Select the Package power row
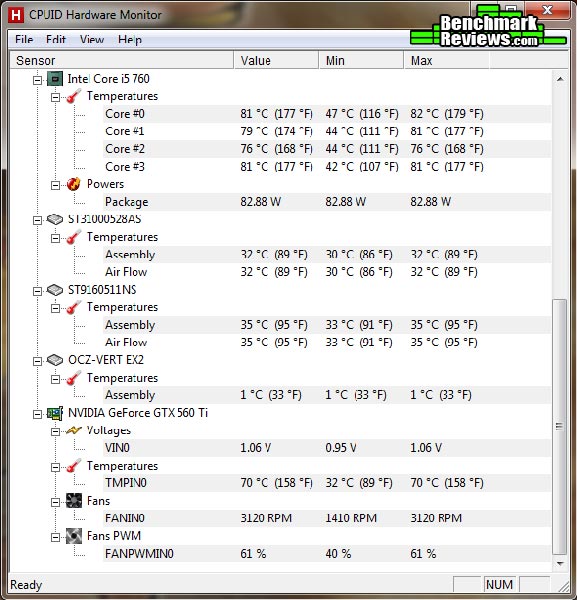 pos(327,202)
